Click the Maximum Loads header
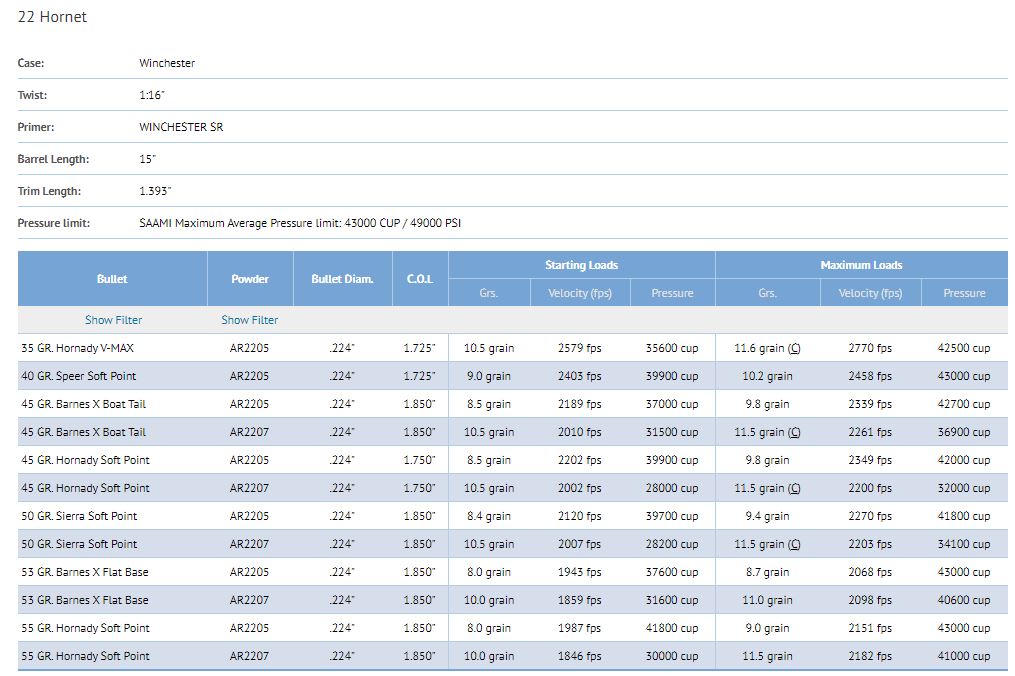The image size is (1015, 676). pyautogui.click(x=861, y=265)
